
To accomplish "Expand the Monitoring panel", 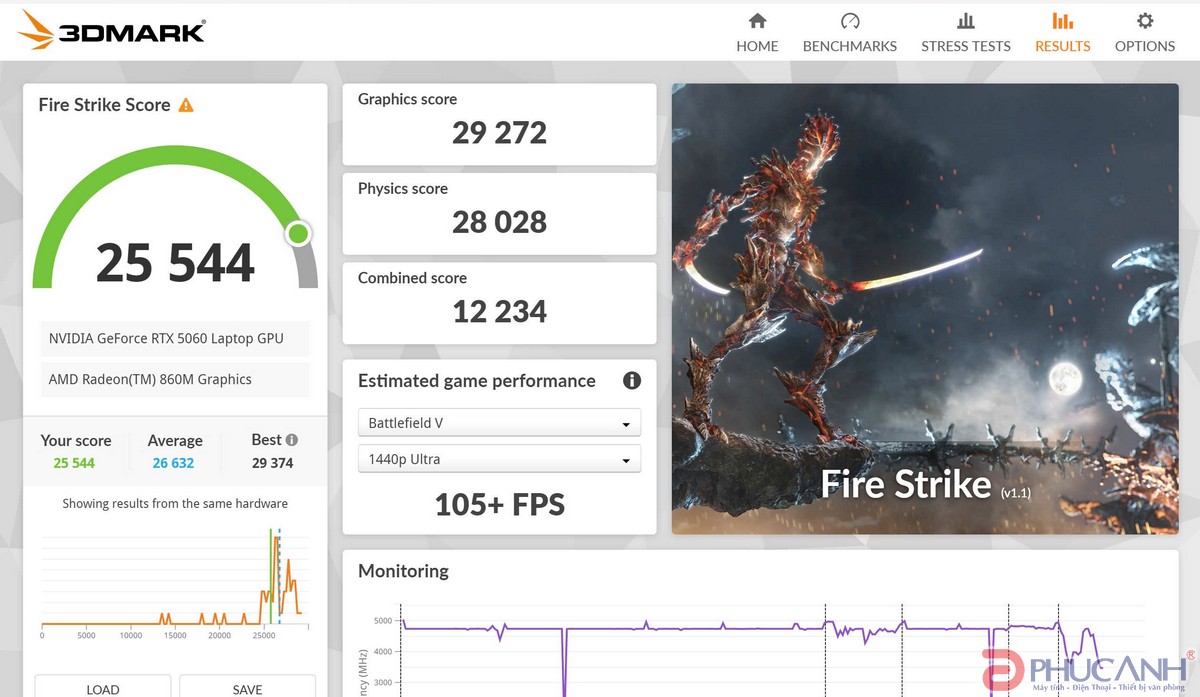I will 403,571.
